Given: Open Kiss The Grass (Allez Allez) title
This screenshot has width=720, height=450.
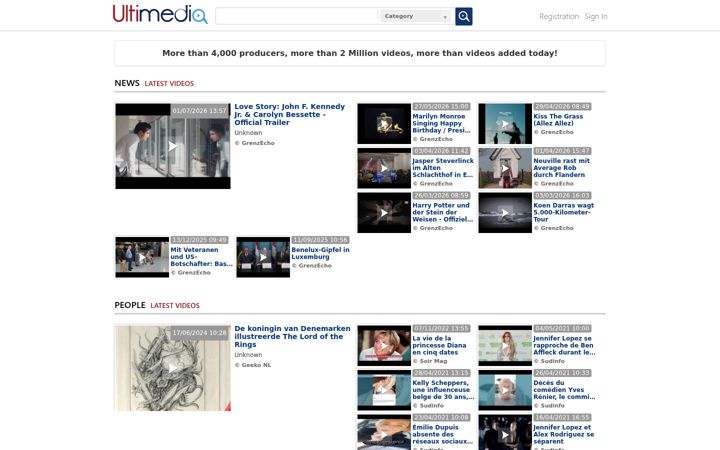Looking at the screenshot, I should tap(558, 120).
